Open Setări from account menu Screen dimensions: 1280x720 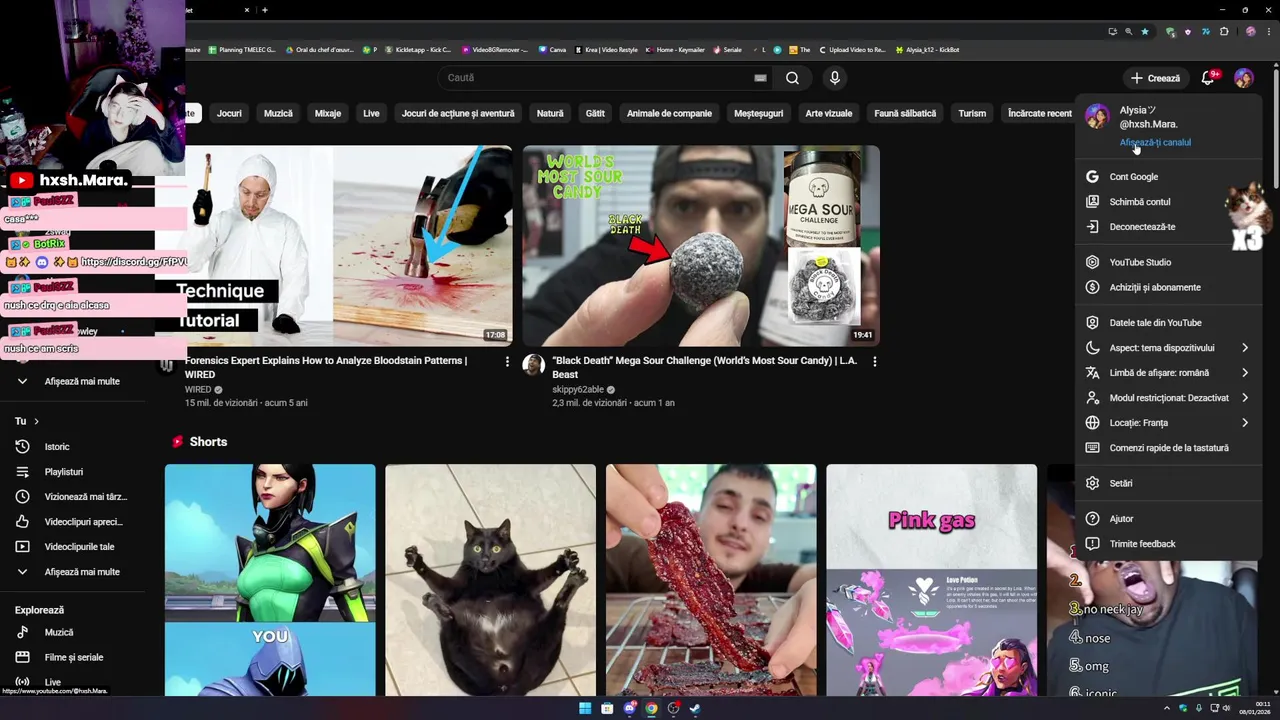tap(1168, 483)
